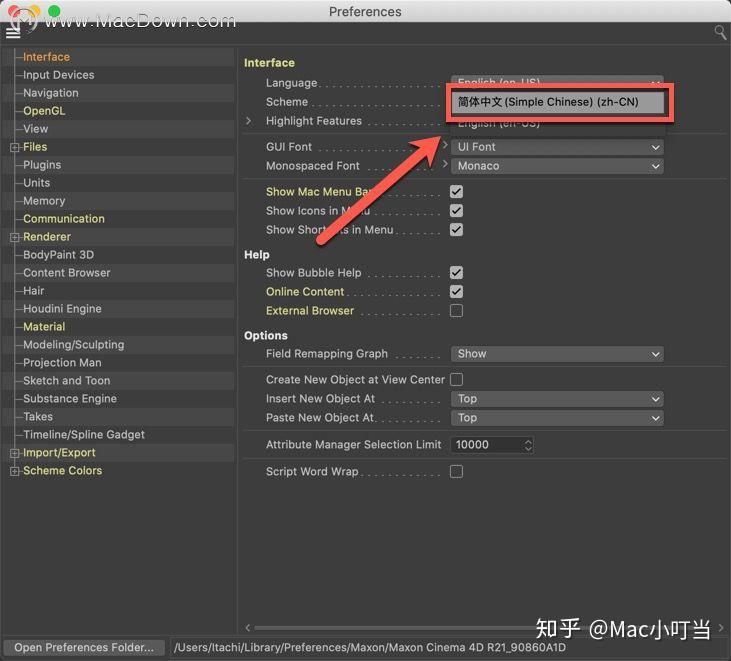Expand the GUI Font sub-options arrow
The height and width of the screenshot is (661, 731).
445,145
